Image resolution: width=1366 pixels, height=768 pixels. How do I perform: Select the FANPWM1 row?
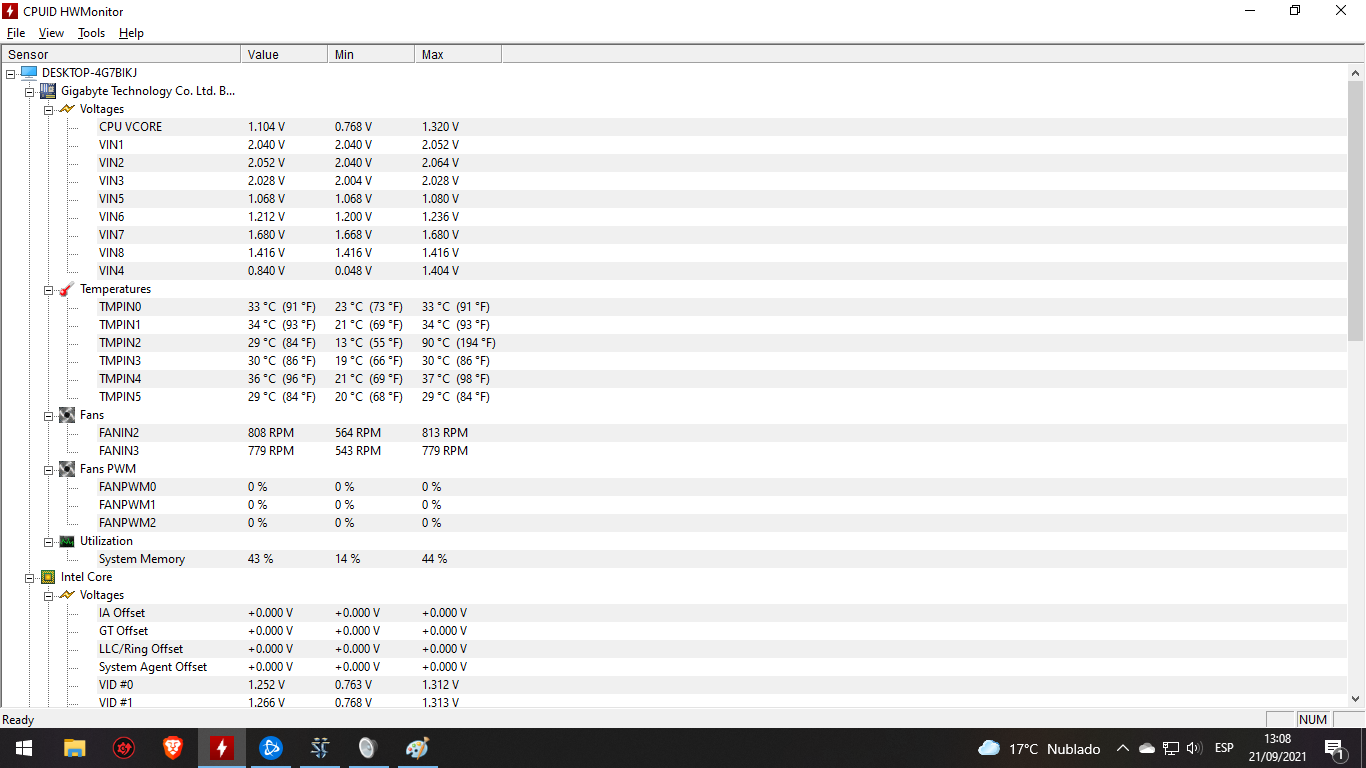coord(722,505)
